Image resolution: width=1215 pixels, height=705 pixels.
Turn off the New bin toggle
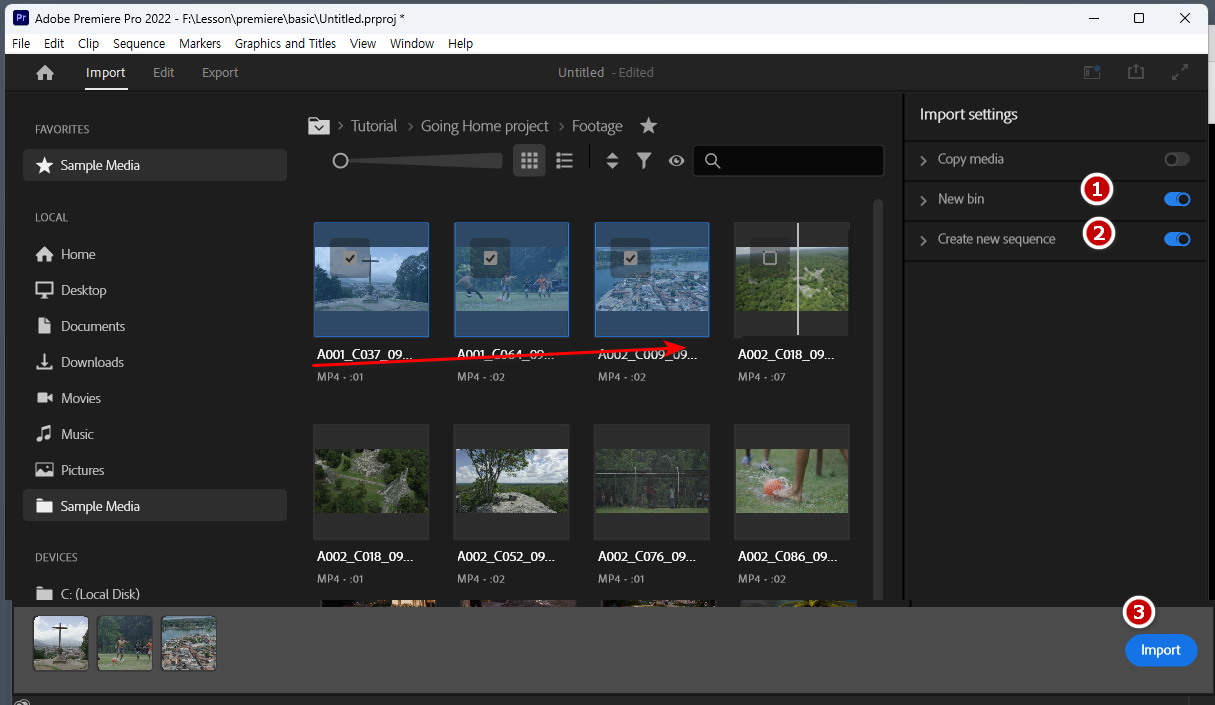coord(1177,199)
